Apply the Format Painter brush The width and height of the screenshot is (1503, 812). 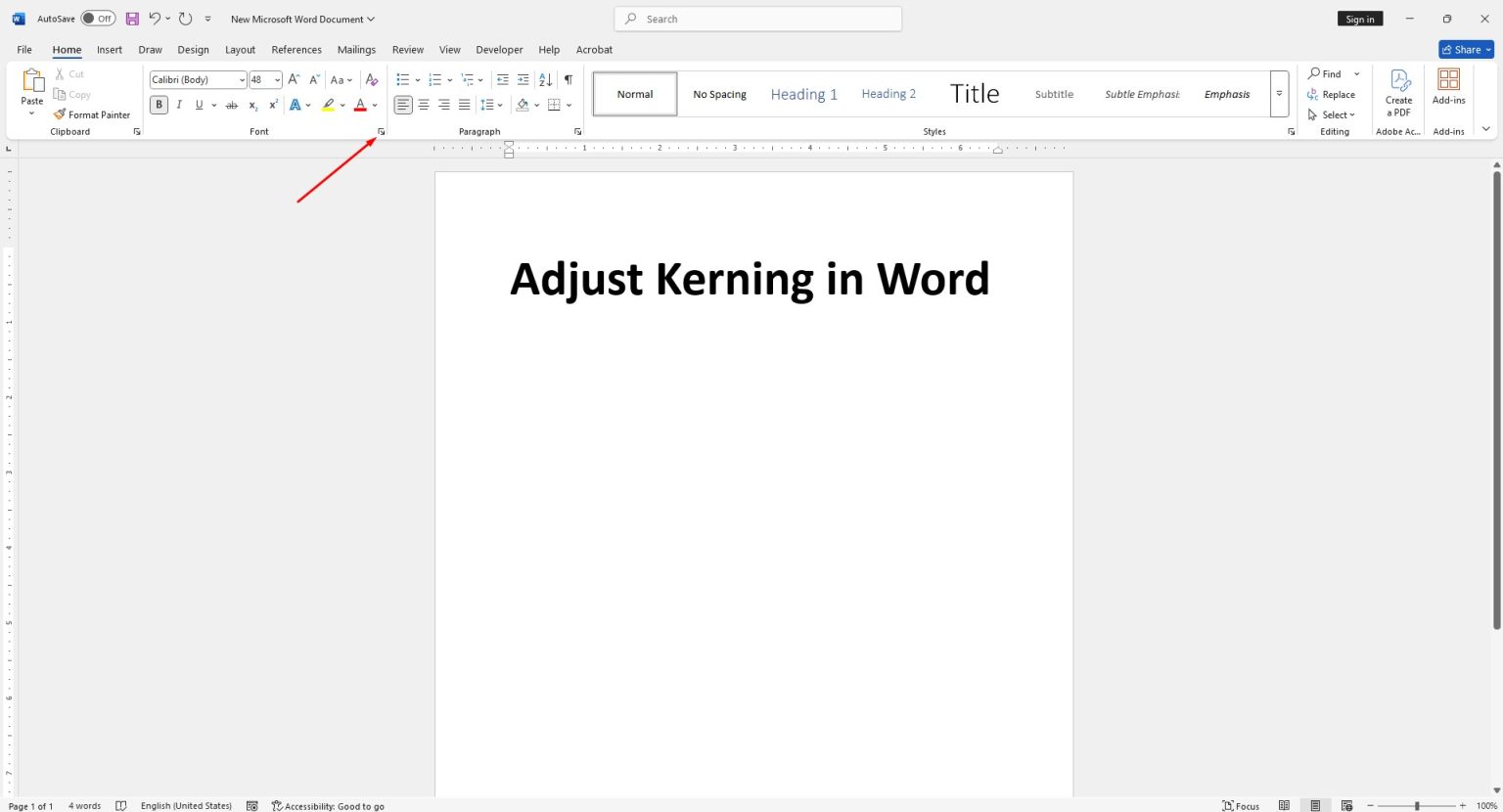tap(92, 114)
